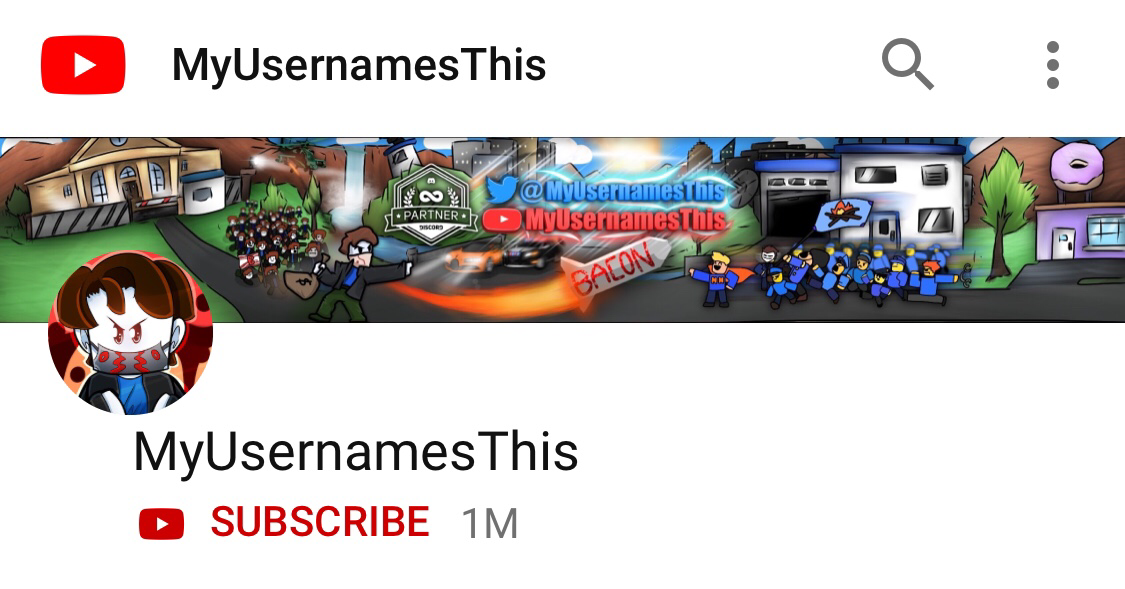Click the small YouTube icon beside SUBSCRIBE

coord(161,524)
